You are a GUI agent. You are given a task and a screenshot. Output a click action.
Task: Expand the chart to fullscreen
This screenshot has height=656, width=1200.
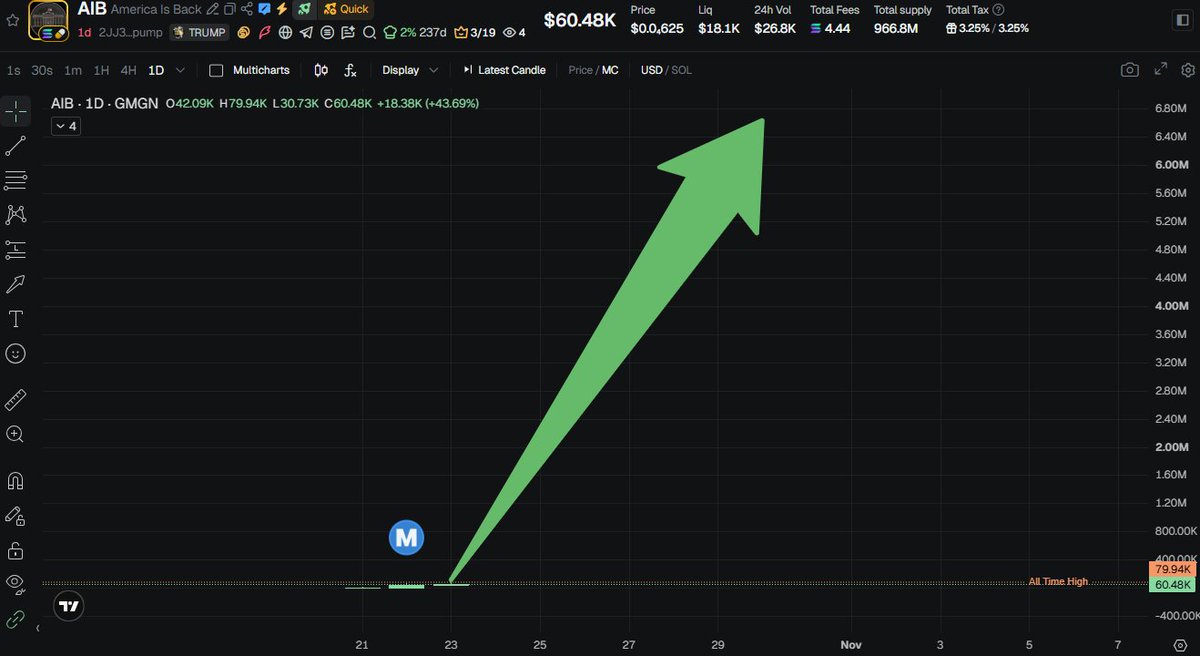[x=1160, y=70]
